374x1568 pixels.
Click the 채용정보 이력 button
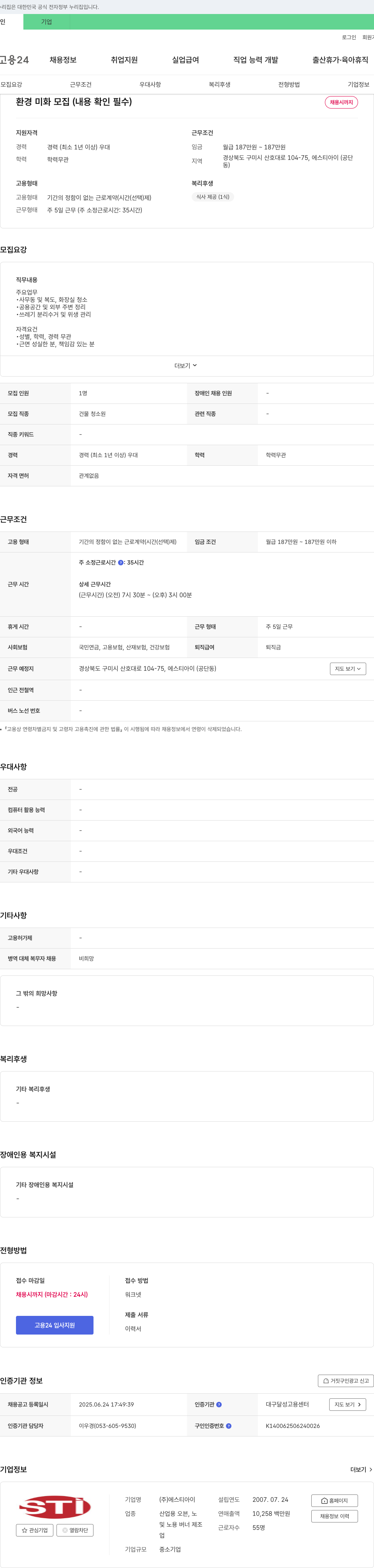334,1516
